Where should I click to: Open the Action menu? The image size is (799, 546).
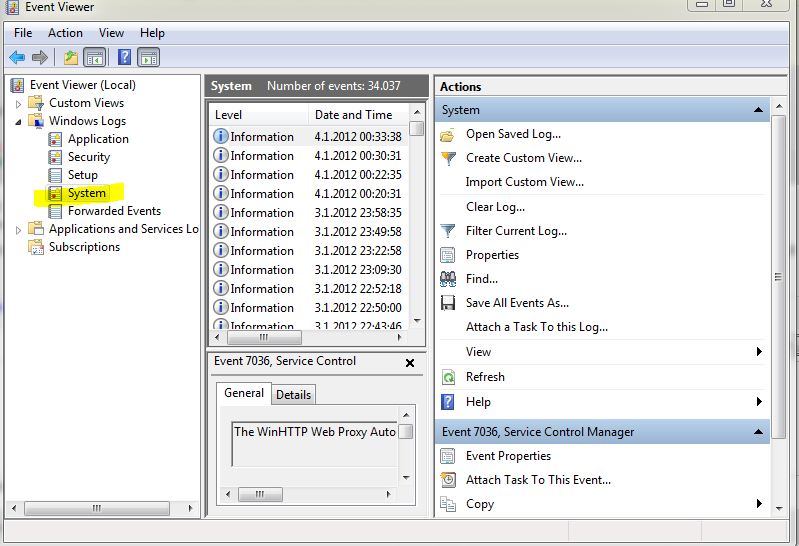tap(65, 33)
